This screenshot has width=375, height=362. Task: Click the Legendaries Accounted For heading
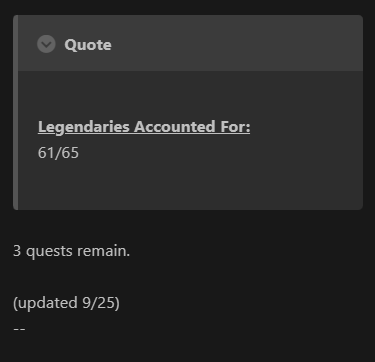tap(144, 127)
